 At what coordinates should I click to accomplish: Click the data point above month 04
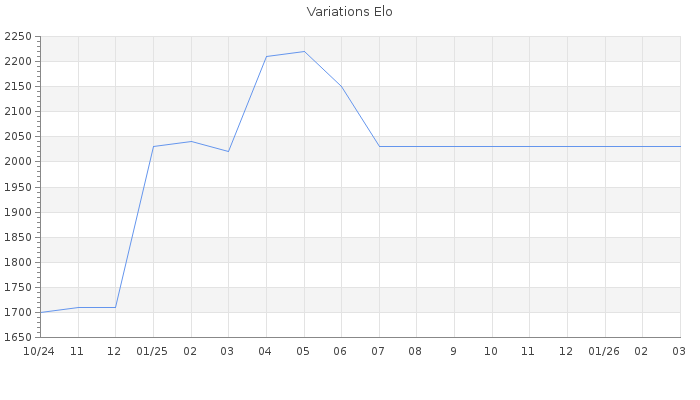click(x=266, y=56)
